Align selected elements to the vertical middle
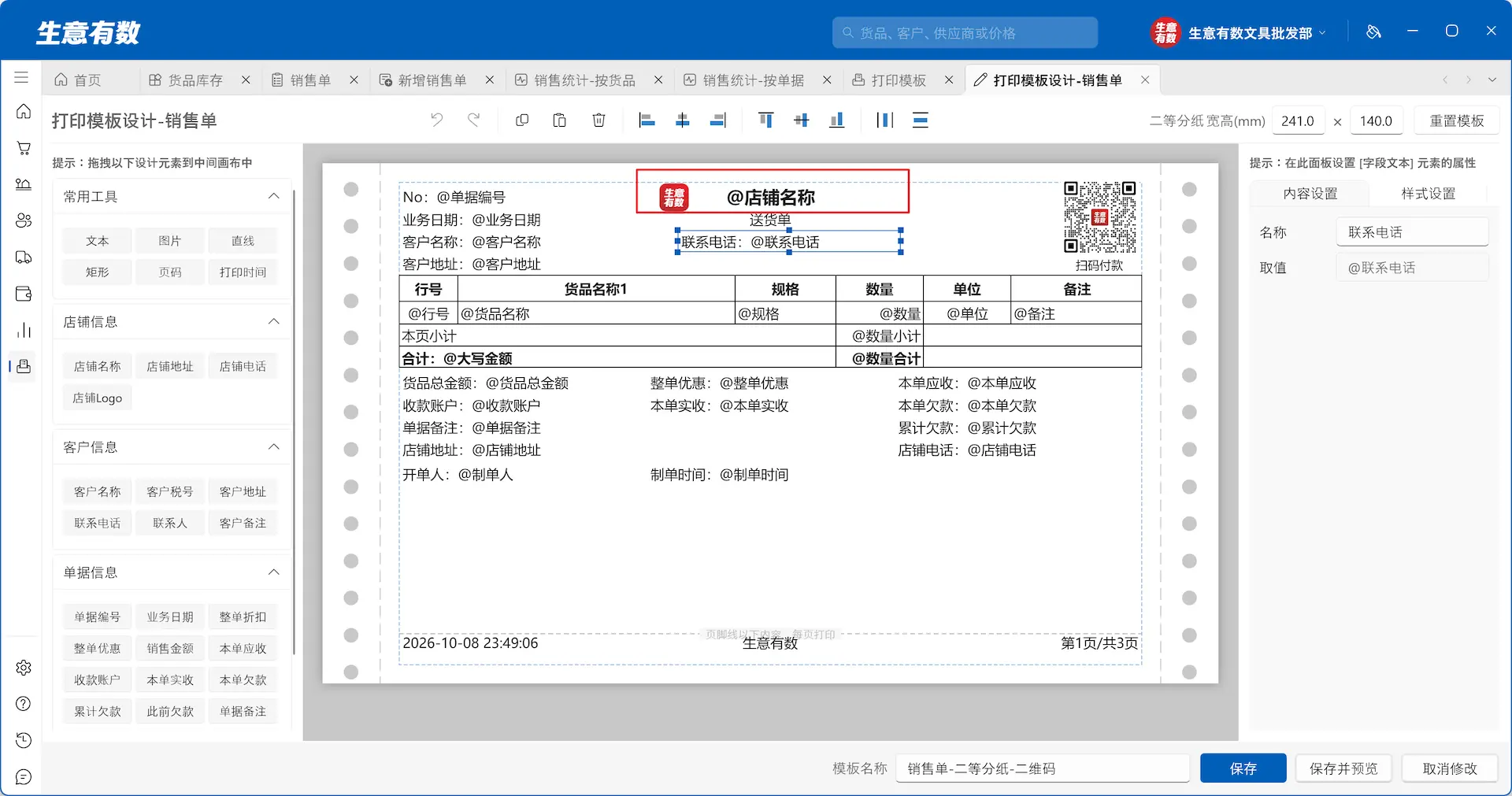Image resolution: width=1512 pixels, height=796 pixels. (802, 120)
